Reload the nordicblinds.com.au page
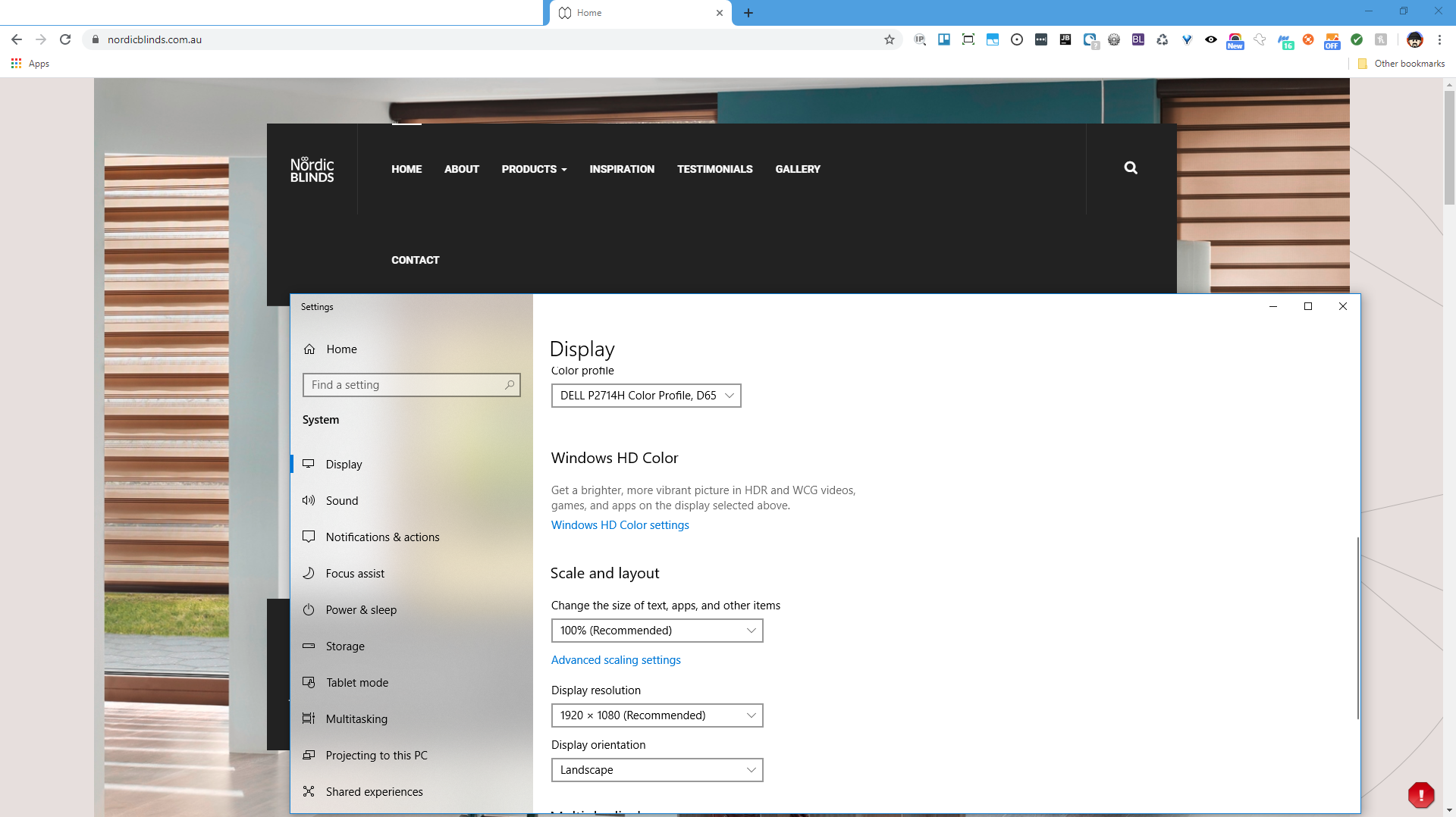The image size is (1456, 817). (x=65, y=39)
